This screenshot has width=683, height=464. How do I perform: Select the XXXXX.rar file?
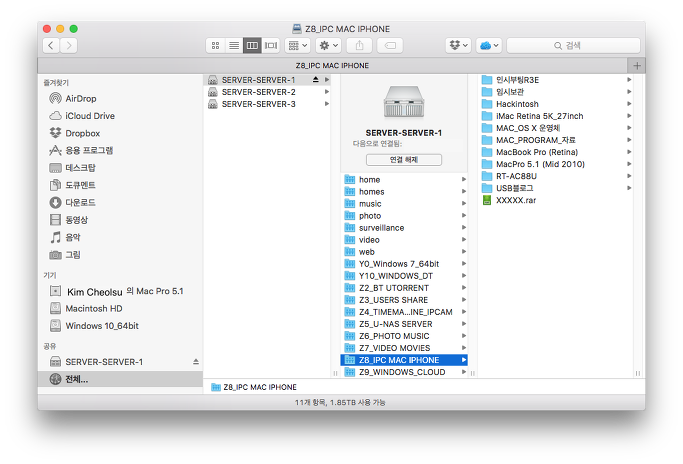tap(556, 200)
